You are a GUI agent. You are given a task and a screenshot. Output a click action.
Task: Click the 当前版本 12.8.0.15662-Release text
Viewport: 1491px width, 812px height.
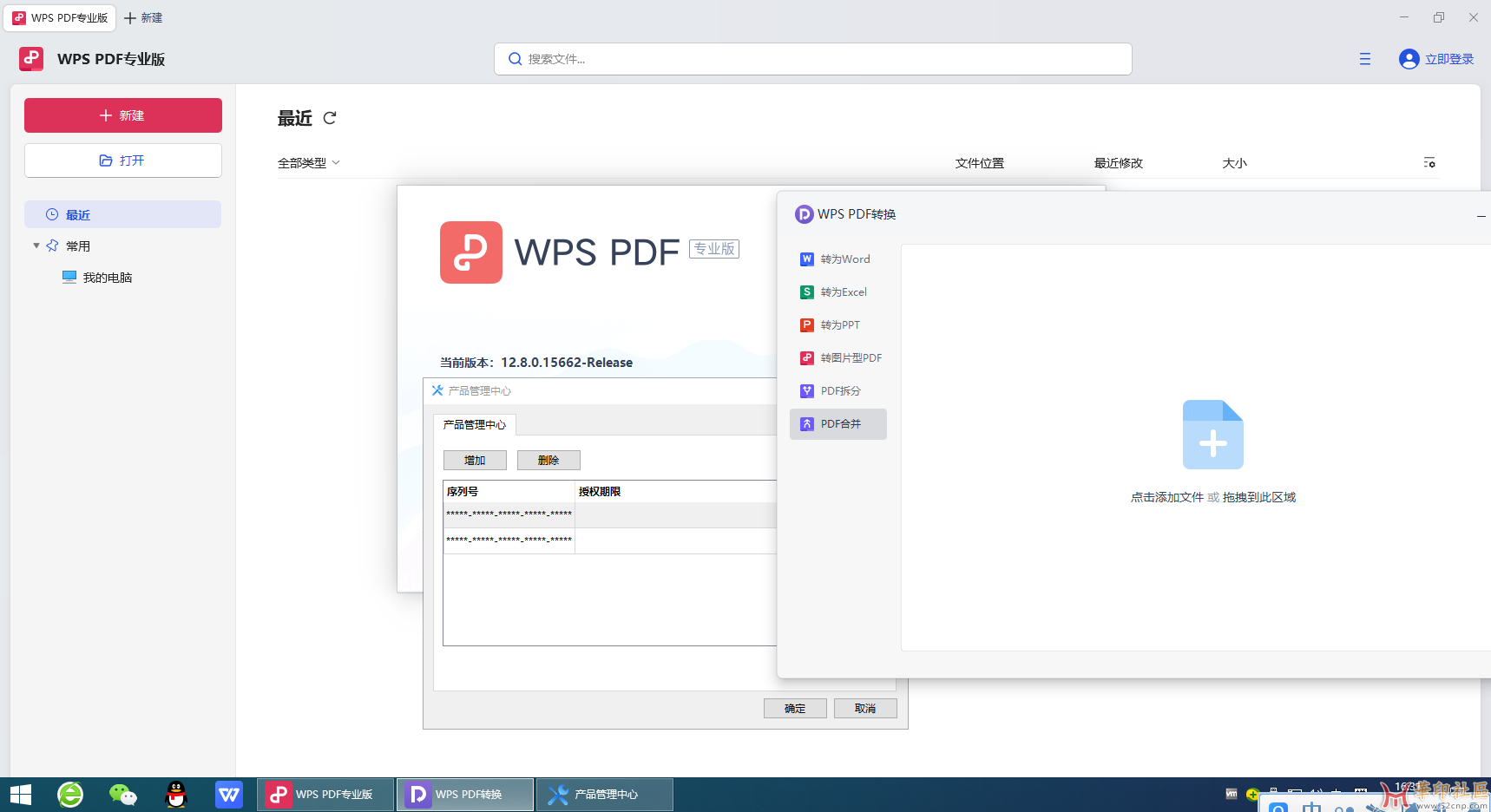tap(536, 363)
